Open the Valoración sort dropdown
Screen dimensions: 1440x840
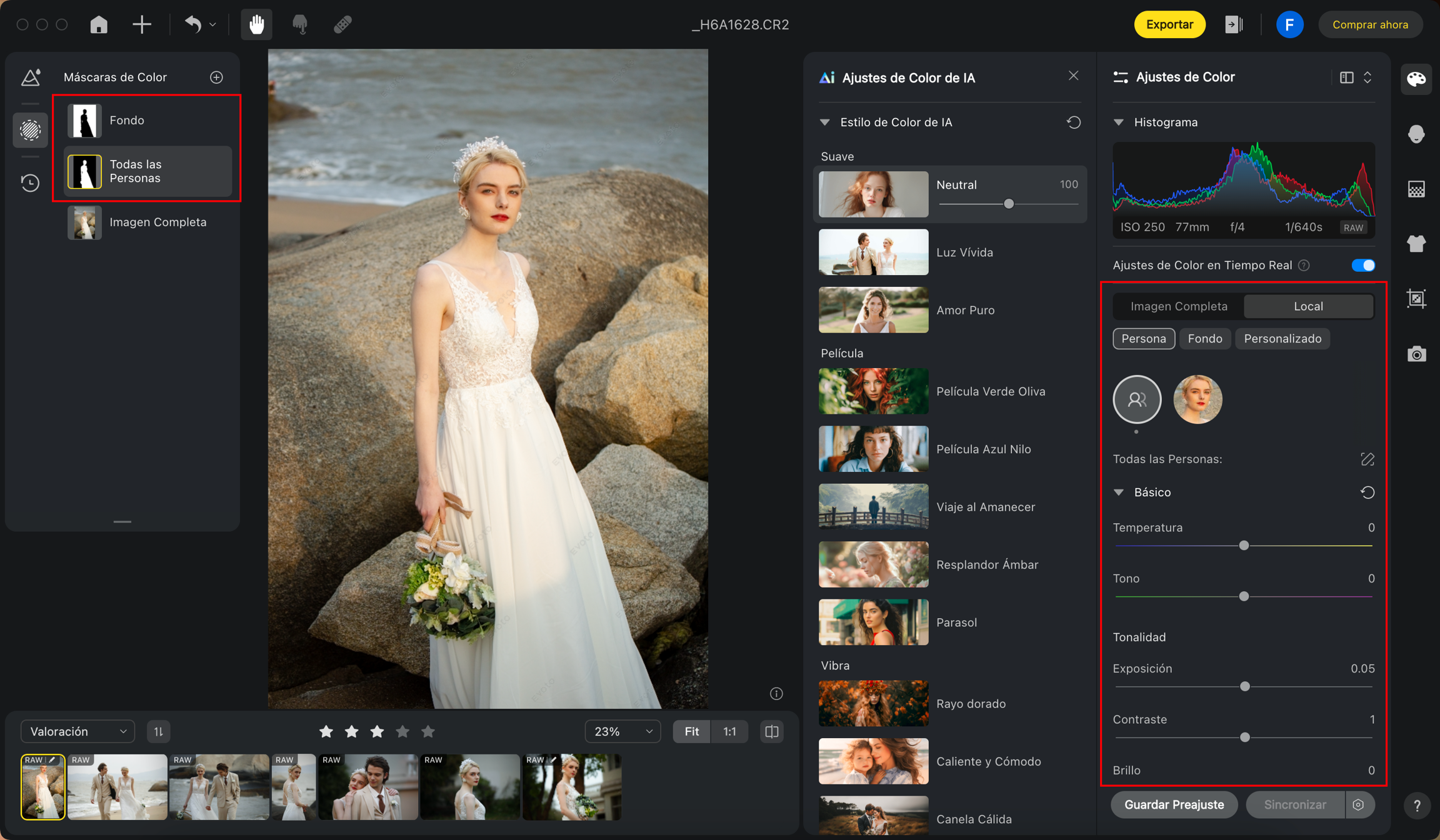pyautogui.click(x=78, y=731)
